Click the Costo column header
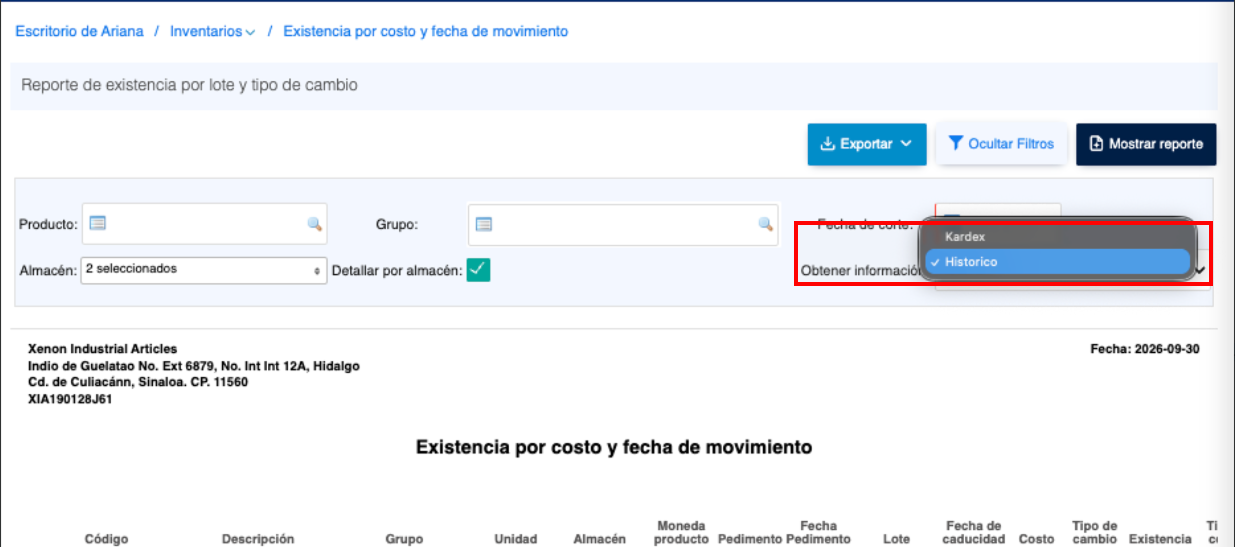Image resolution: width=1235 pixels, height=547 pixels. point(1037,539)
